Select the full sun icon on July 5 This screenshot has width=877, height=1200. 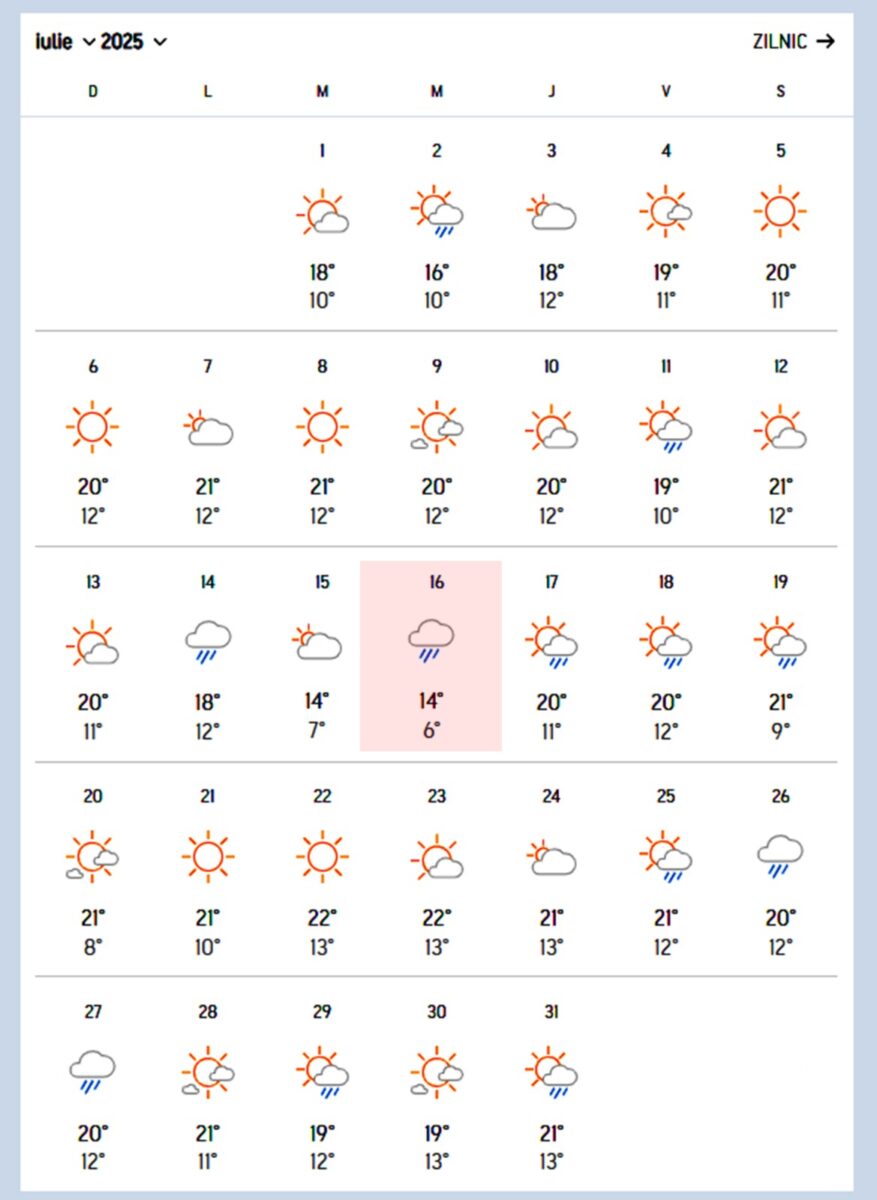pyautogui.click(x=781, y=209)
